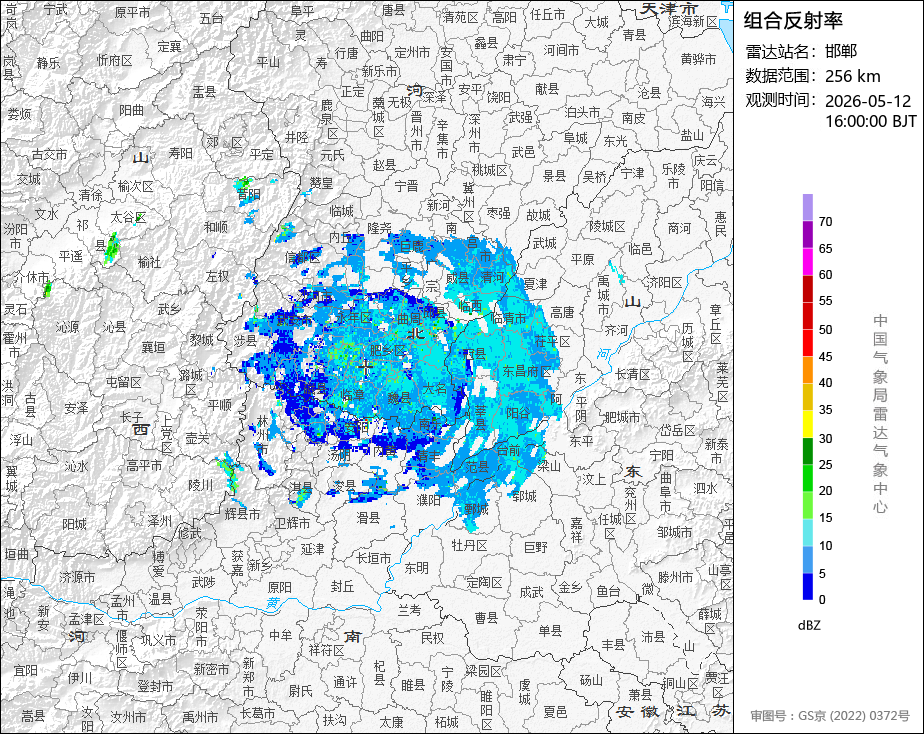Click the 太谷区 map label
The width and height of the screenshot is (924, 734).
(x=128, y=218)
